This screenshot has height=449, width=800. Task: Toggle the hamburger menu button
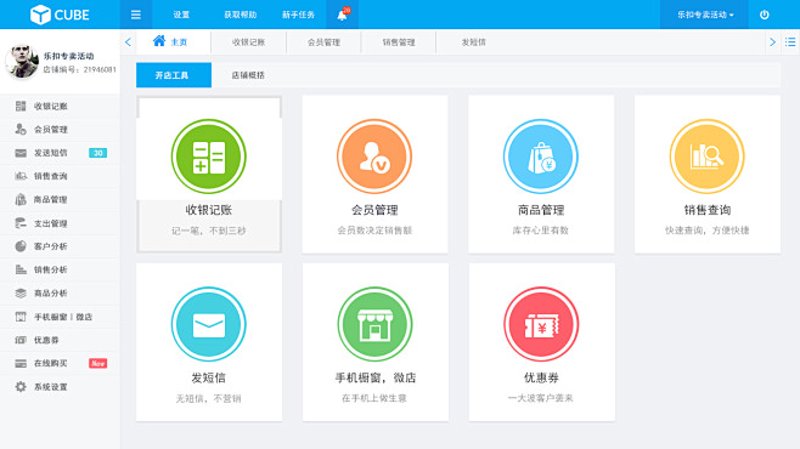tap(136, 15)
